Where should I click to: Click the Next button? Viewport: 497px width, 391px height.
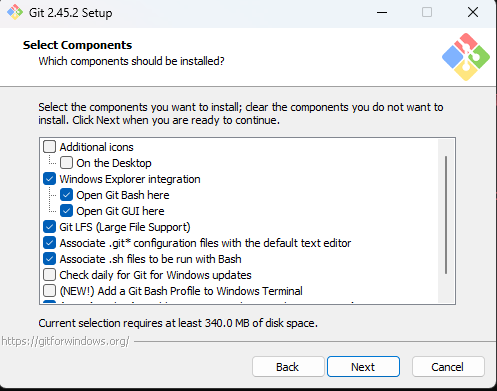click(363, 367)
